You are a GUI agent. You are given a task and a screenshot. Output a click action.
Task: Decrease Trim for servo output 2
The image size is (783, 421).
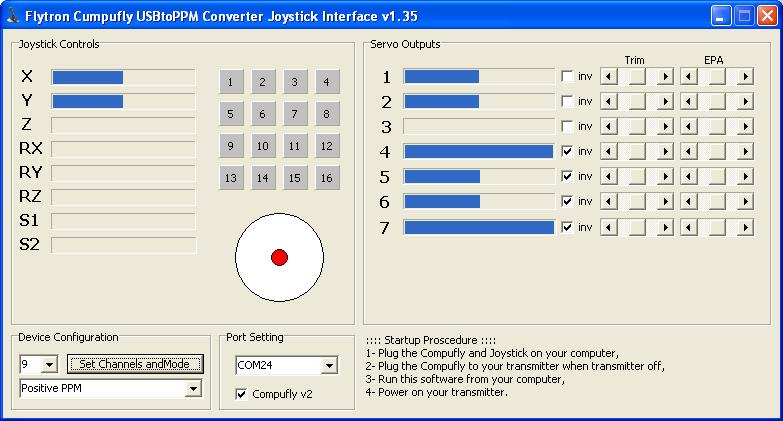pos(608,101)
